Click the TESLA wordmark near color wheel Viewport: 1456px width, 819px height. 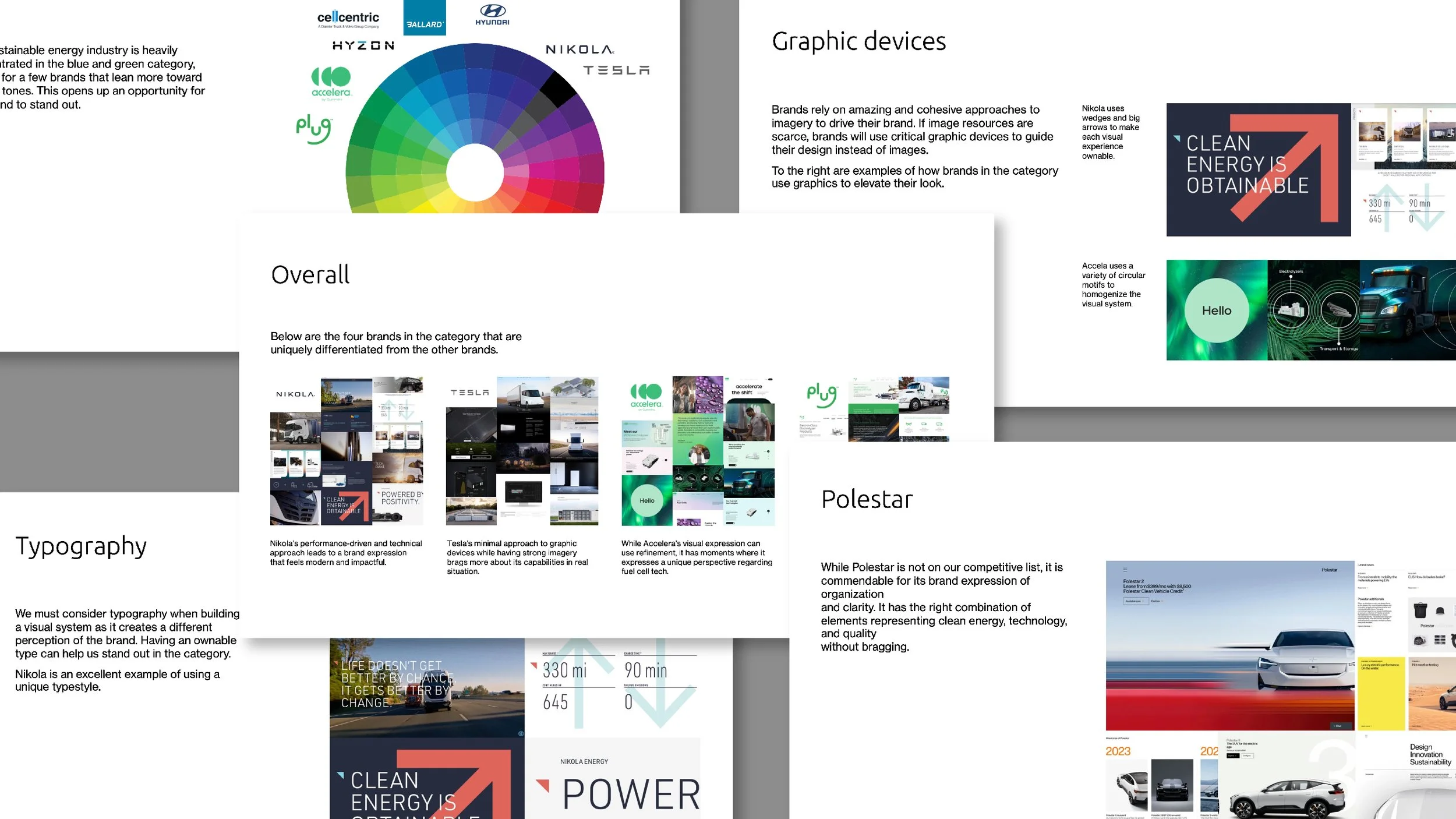(x=616, y=70)
